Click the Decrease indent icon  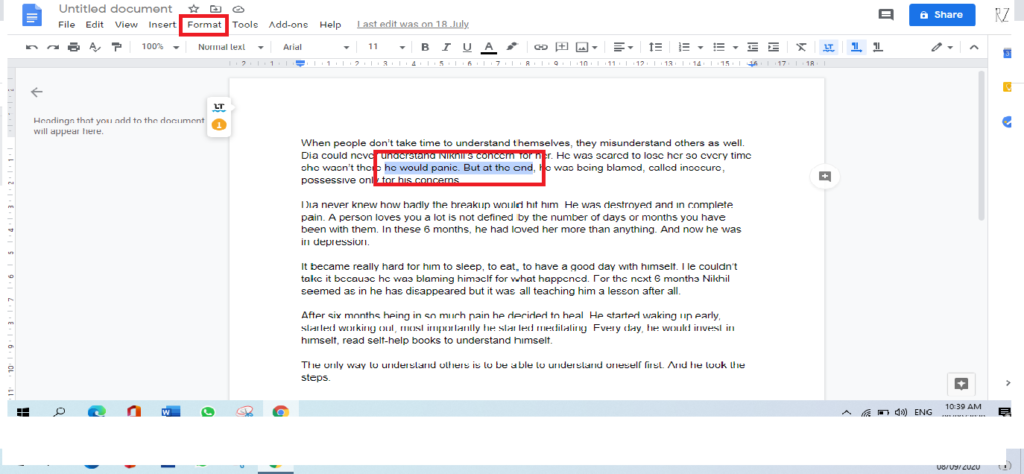(x=753, y=47)
